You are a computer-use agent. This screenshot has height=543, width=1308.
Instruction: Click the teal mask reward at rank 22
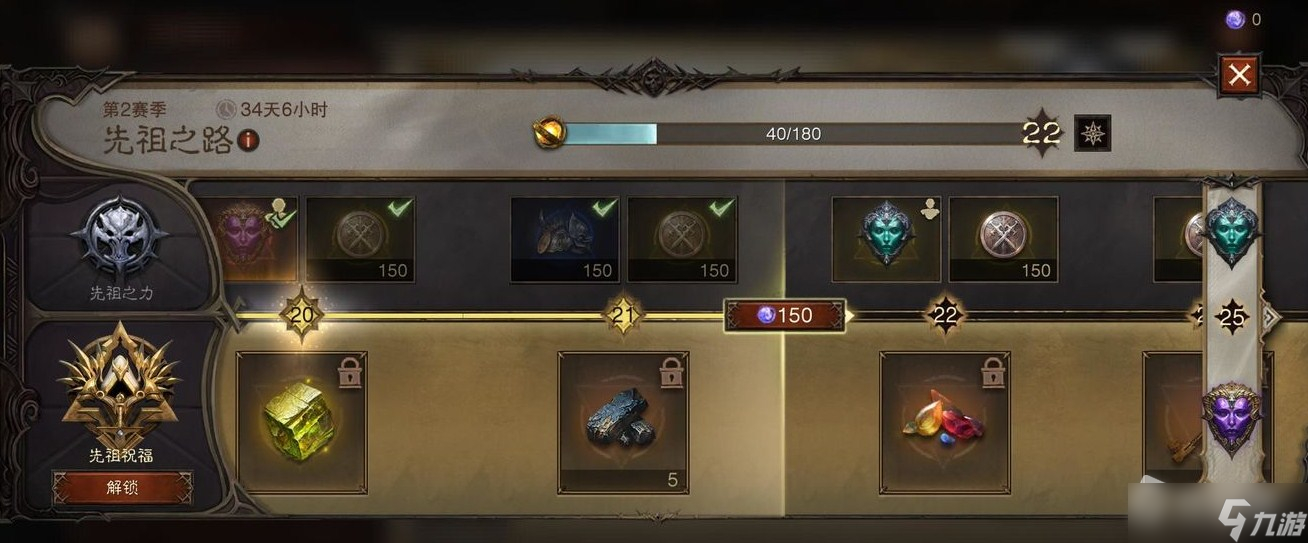pyautogui.click(x=887, y=239)
